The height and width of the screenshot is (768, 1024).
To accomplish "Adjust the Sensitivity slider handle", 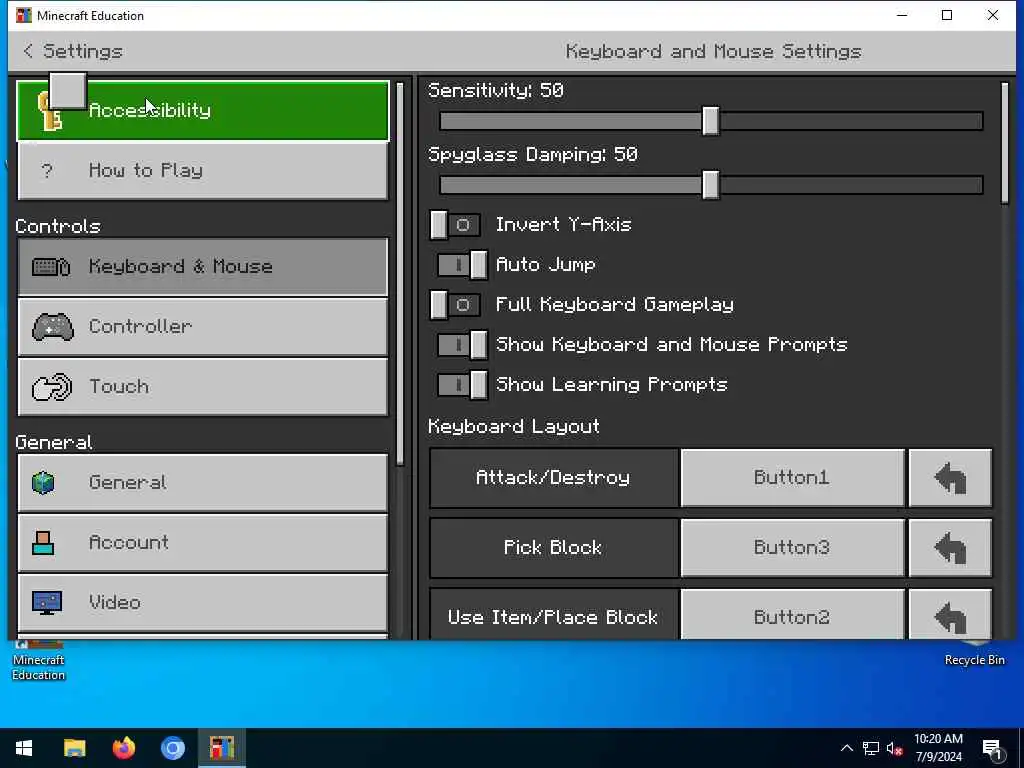I will (x=711, y=121).
